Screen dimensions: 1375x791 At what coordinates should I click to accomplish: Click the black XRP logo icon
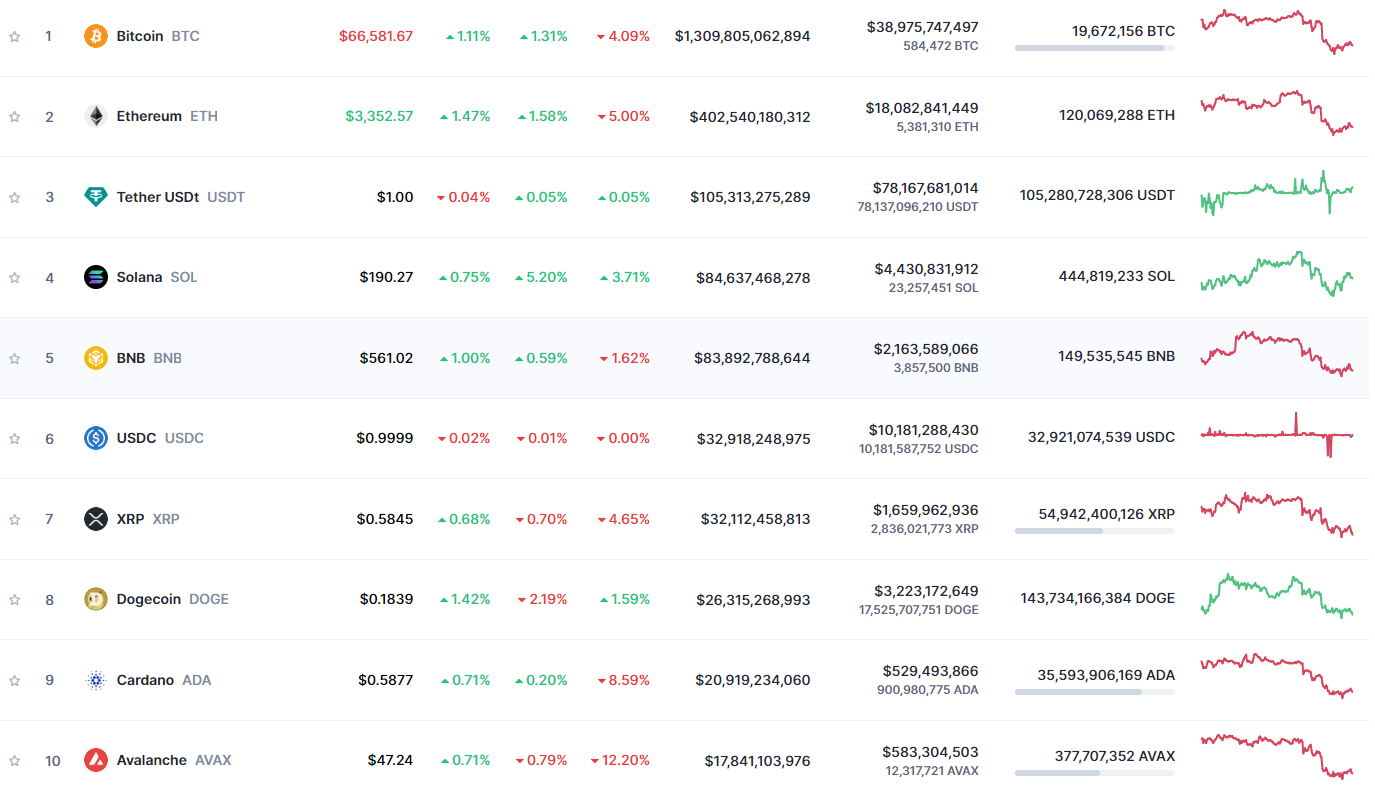click(96, 519)
